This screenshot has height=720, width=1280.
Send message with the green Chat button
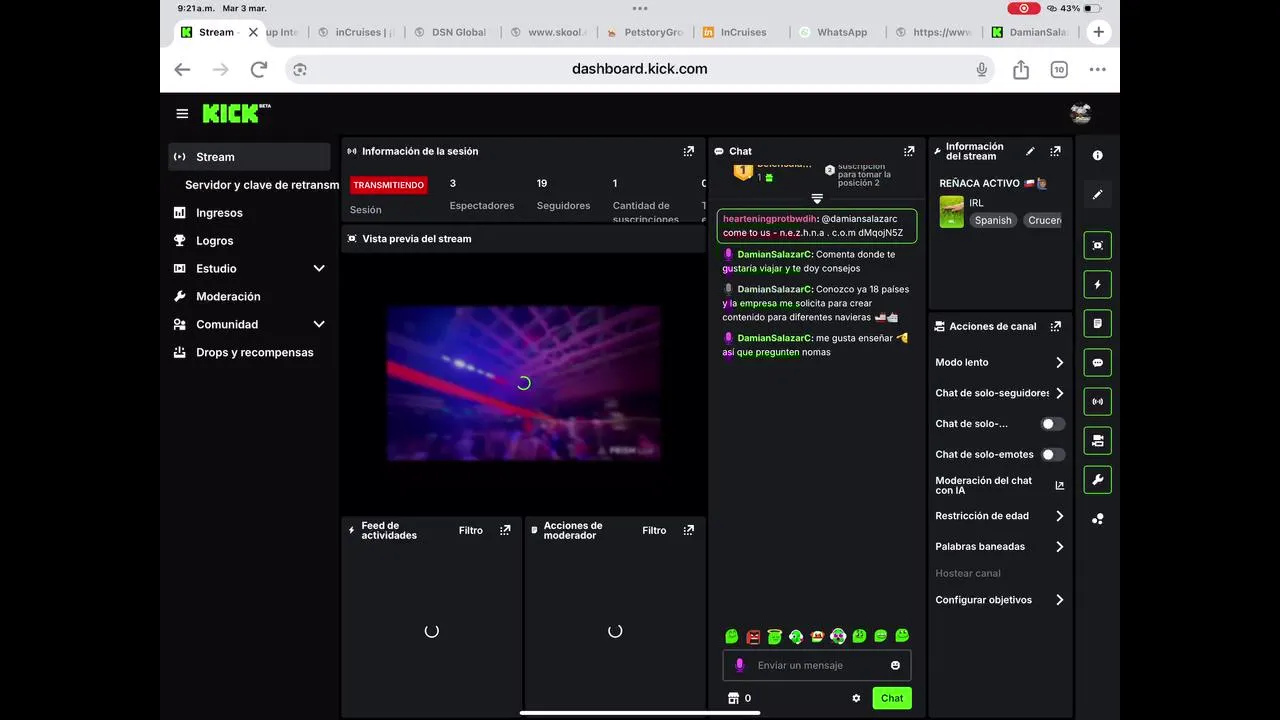(892, 698)
